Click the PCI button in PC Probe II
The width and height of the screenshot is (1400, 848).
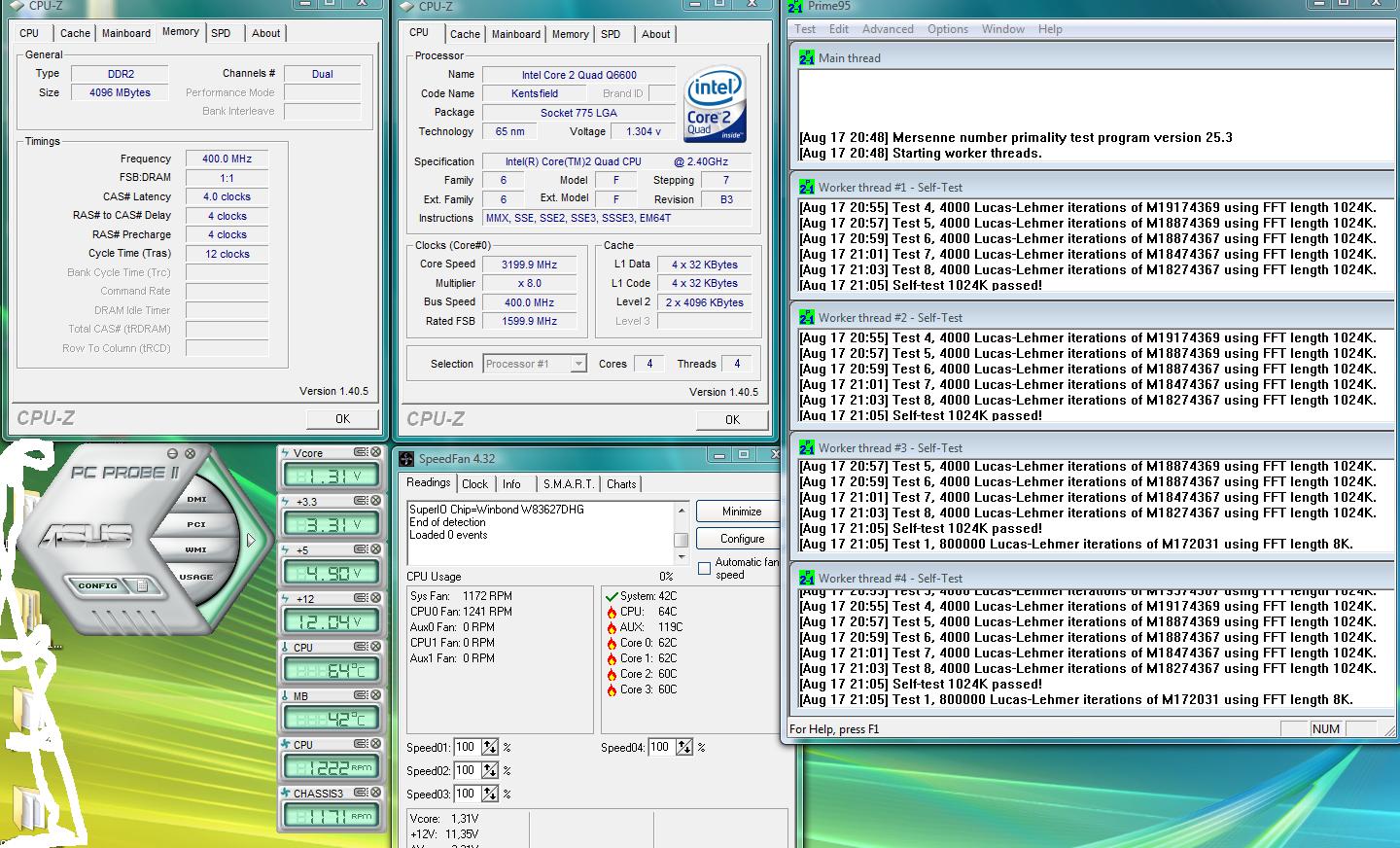point(196,524)
